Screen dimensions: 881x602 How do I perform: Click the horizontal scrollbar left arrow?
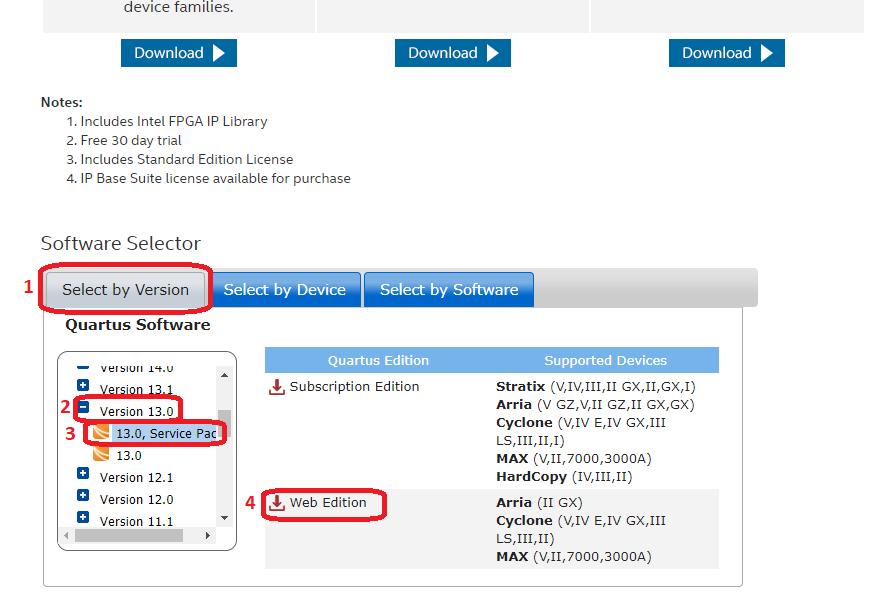coord(66,536)
